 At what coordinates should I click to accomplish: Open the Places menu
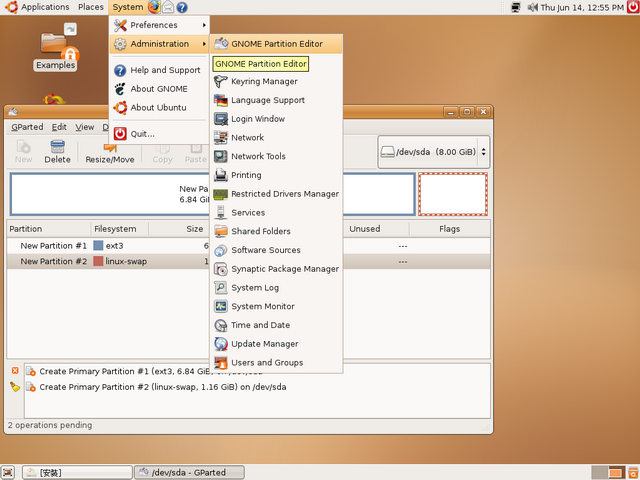(x=91, y=7)
